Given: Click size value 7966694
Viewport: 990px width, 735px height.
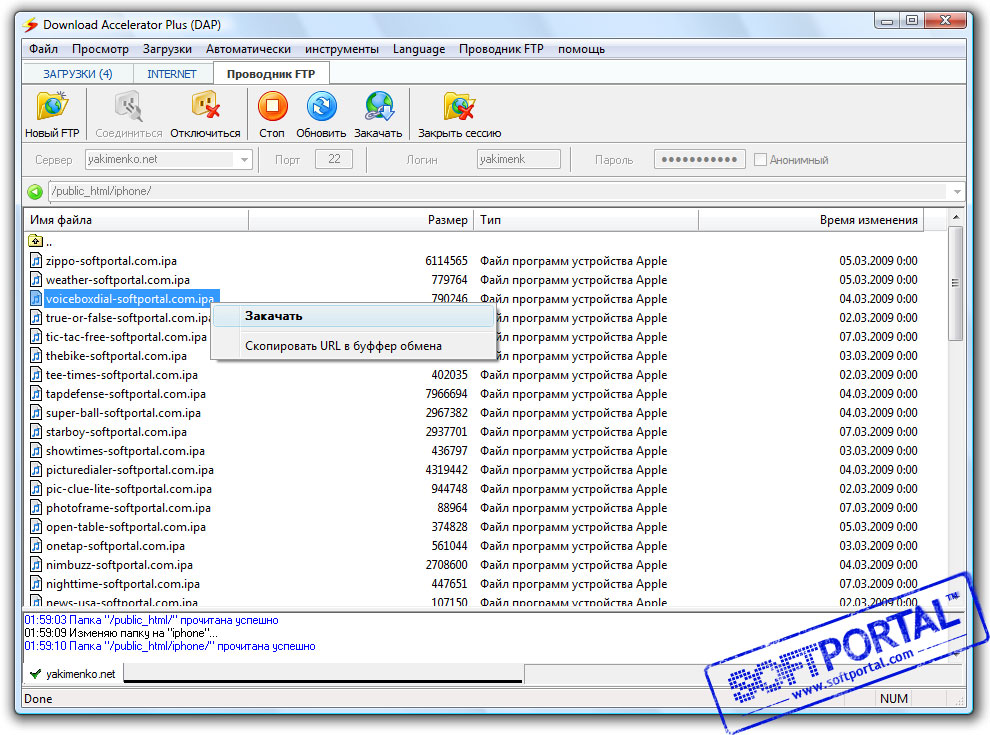Looking at the screenshot, I should click(x=446, y=393).
